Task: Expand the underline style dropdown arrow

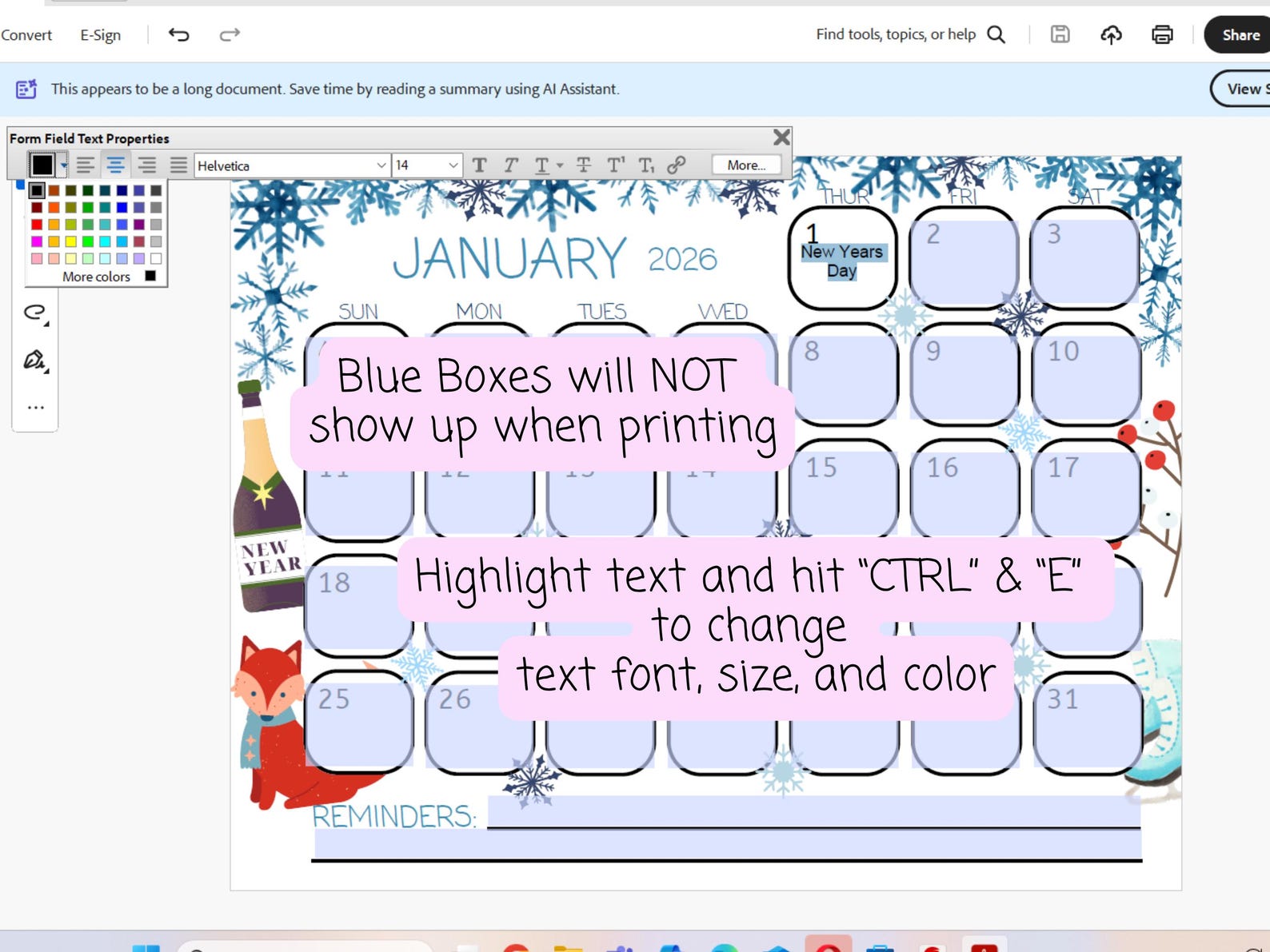Action: (x=560, y=165)
